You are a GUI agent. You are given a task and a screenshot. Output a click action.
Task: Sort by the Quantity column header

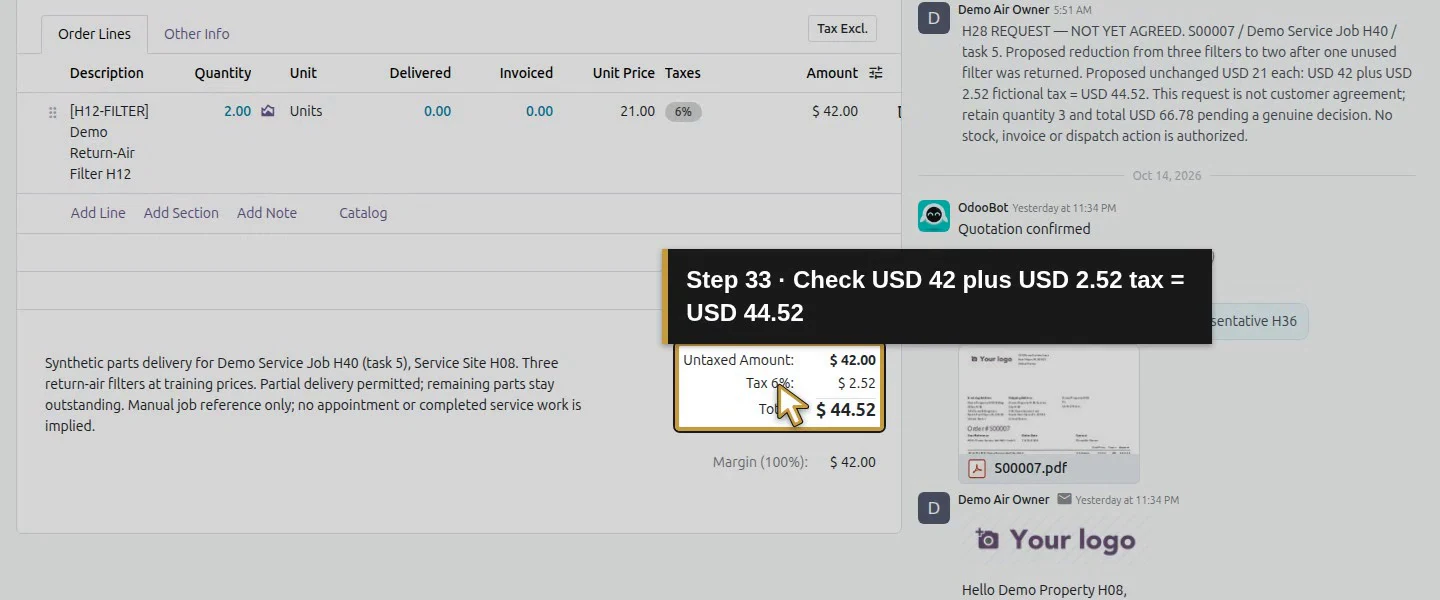pyautogui.click(x=223, y=73)
